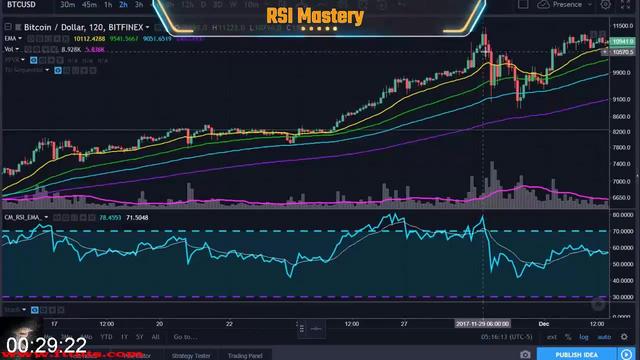640x360 pixels.
Task: Click second icon in CM_RSI_EMA row
Action: [66, 218]
